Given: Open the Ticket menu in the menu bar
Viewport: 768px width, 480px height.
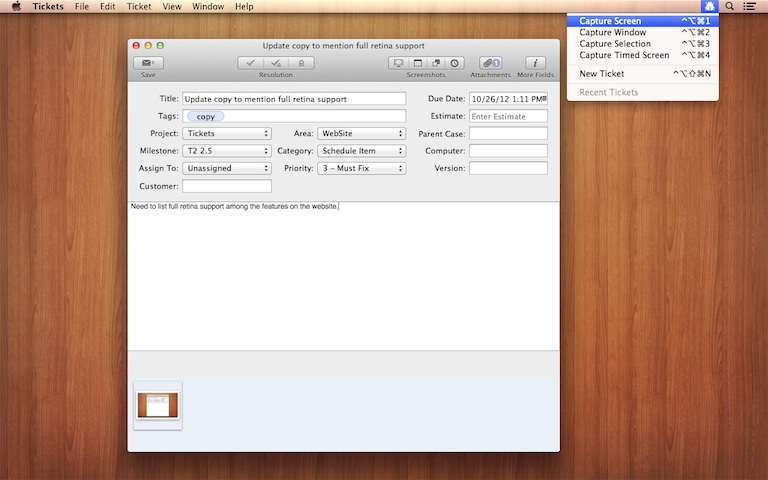Looking at the screenshot, I should click(x=139, y=6).
